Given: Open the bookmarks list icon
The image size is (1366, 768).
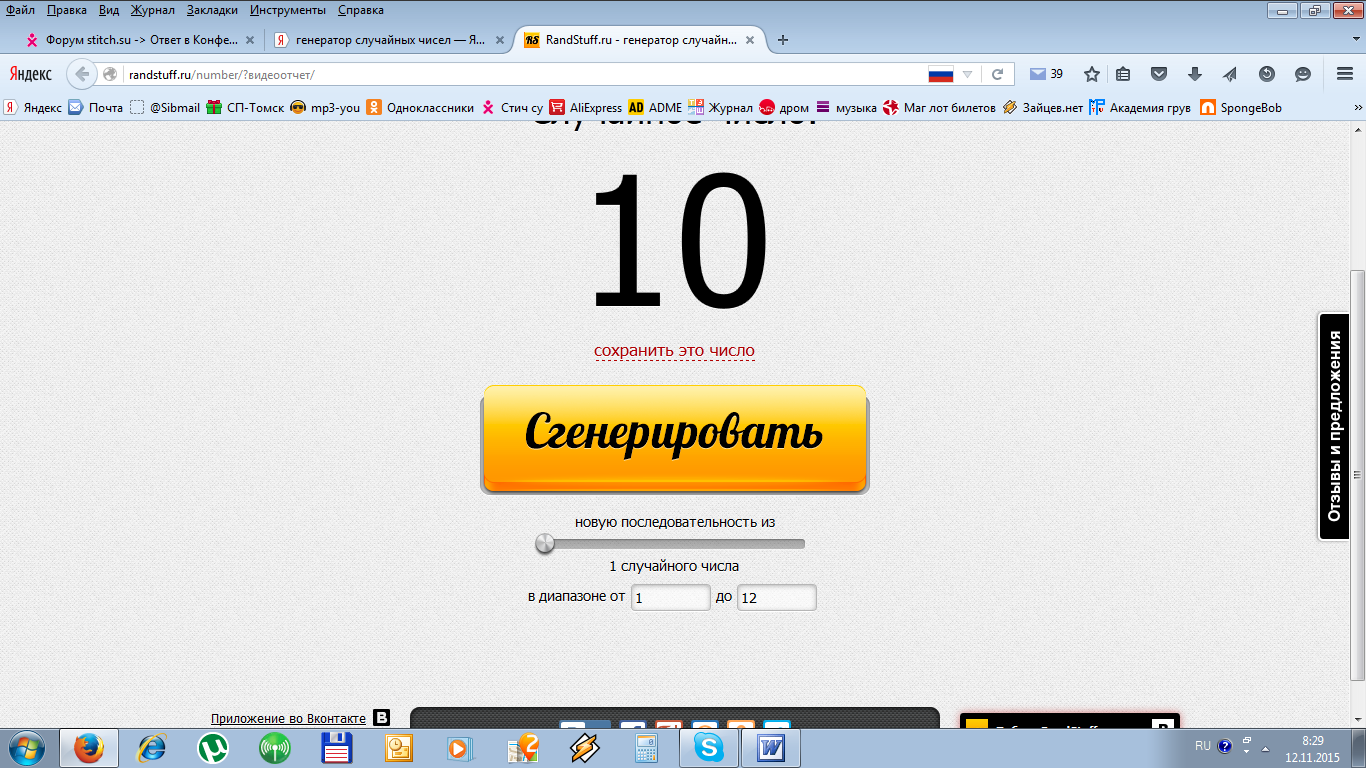Looking at the screenshot, I should click(x=1123, y=74).
